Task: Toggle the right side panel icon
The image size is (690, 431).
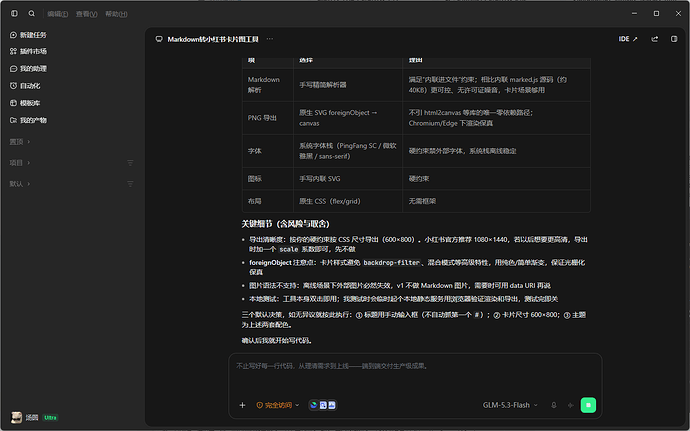Action: tap(674, 39)
